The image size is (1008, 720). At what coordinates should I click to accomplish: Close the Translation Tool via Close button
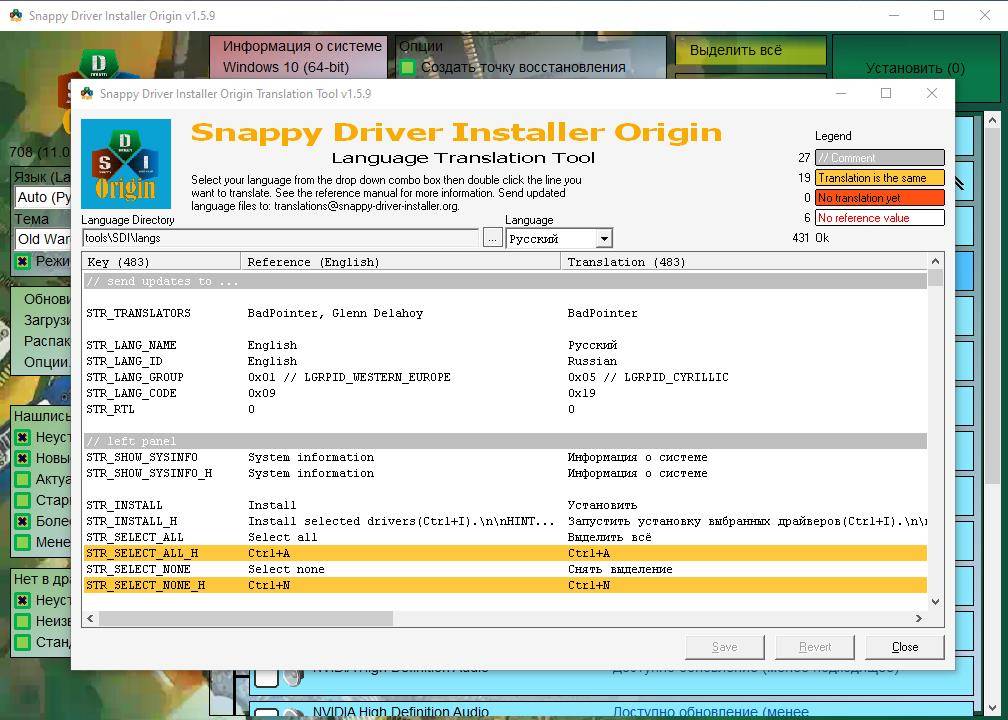pos(904,647)
